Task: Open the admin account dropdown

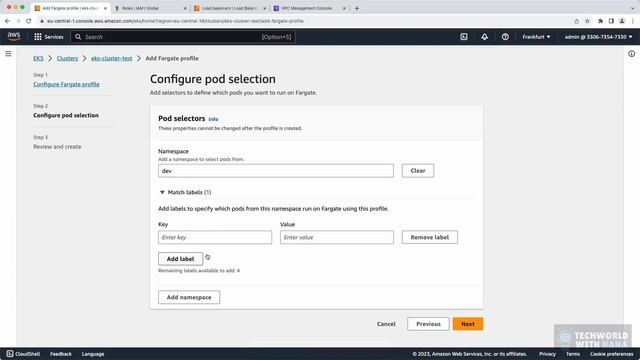Action: click(598, 37)
